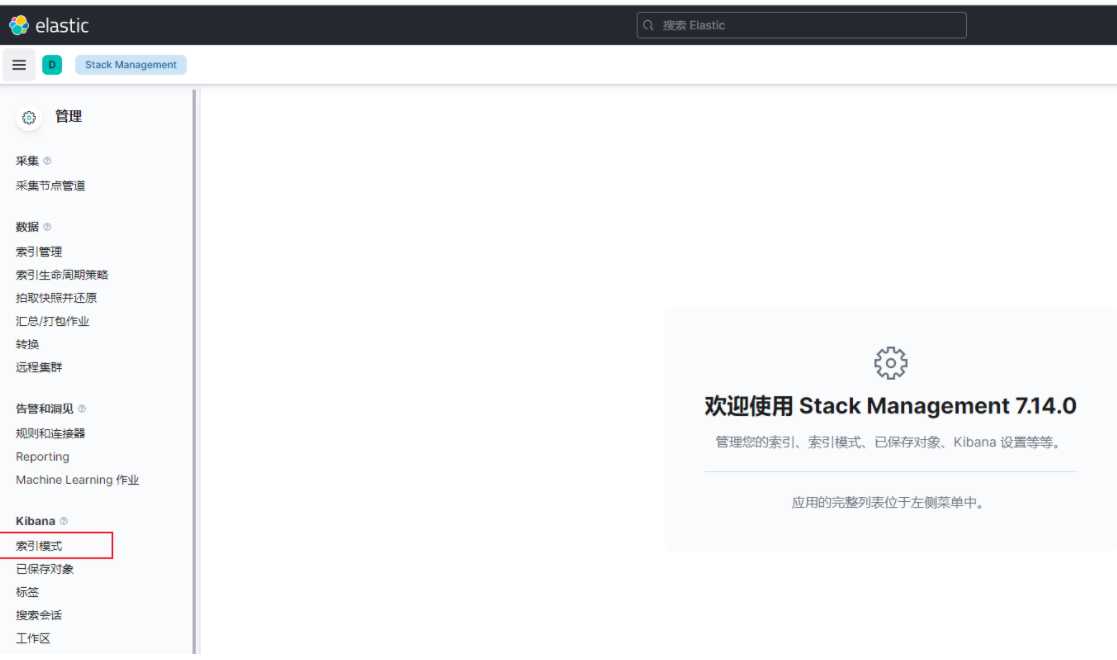Open the hamburger navigation menu
Screen dimensions: 1117x660
tap(19, 65)
